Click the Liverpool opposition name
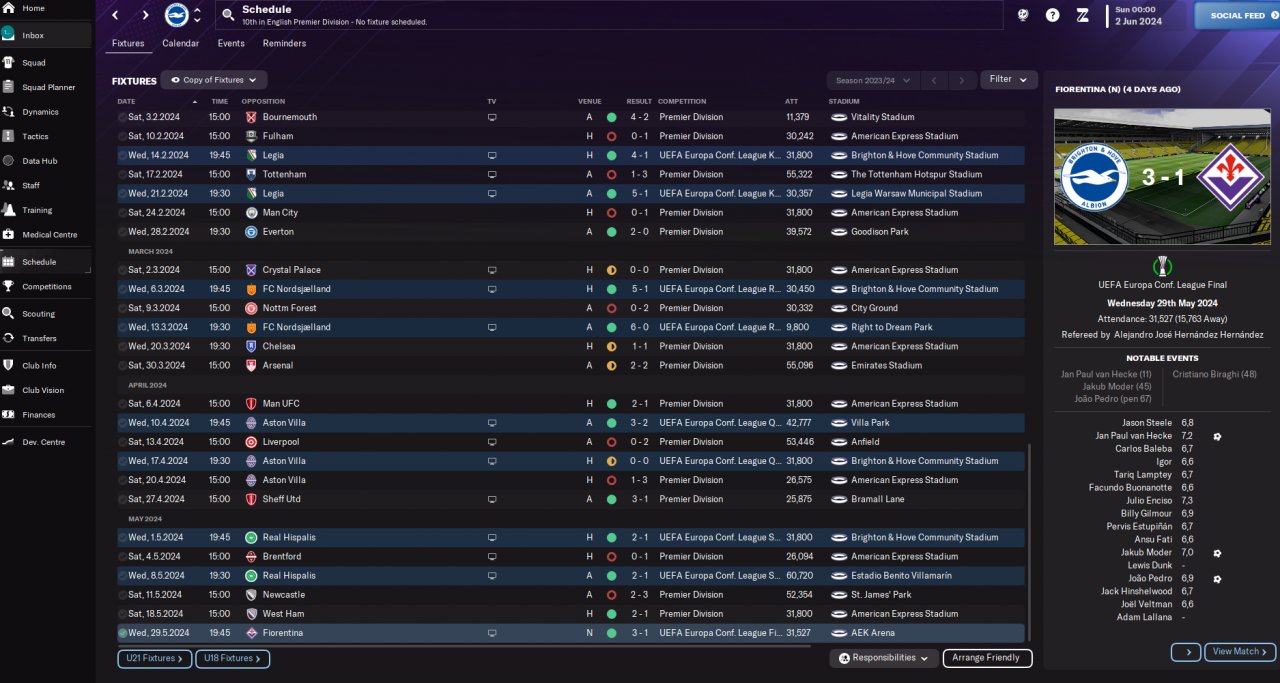Screen dimensions: 1280x683 pyautogui.click(x=281, y=442)
